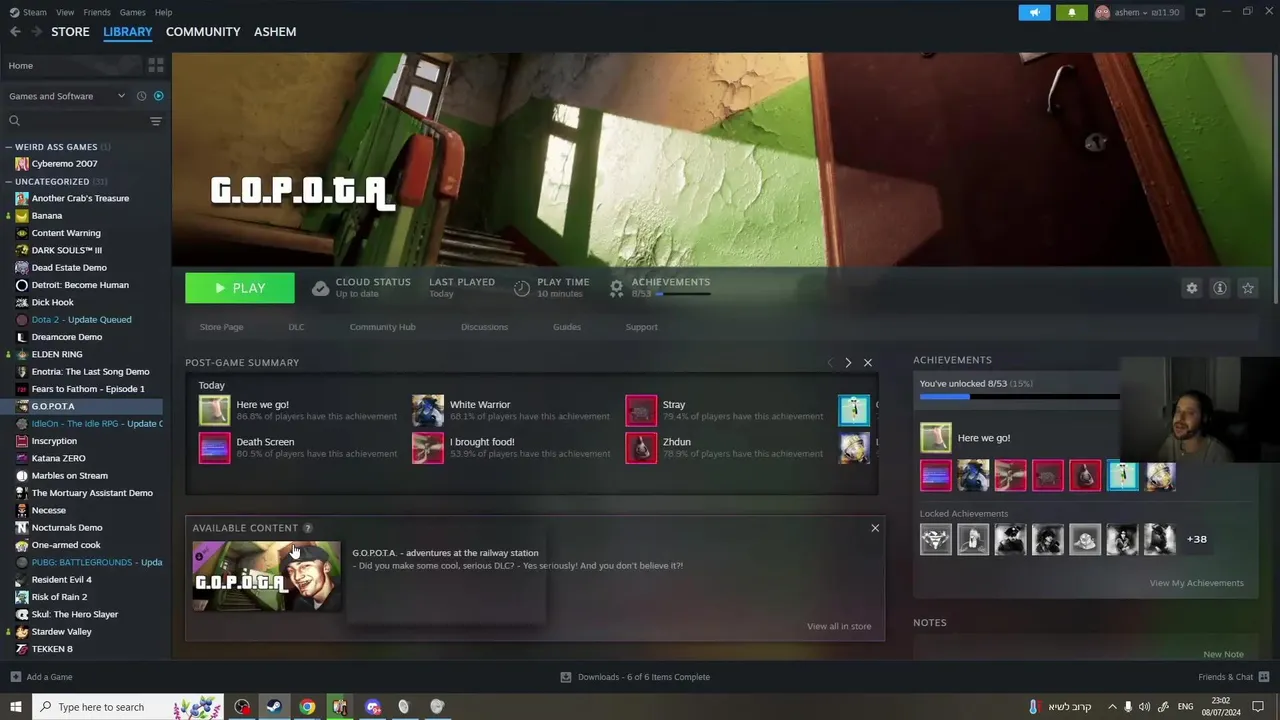Close the Post-Game Summary panel
The image size is (1280, 720).
click(868, 363)
